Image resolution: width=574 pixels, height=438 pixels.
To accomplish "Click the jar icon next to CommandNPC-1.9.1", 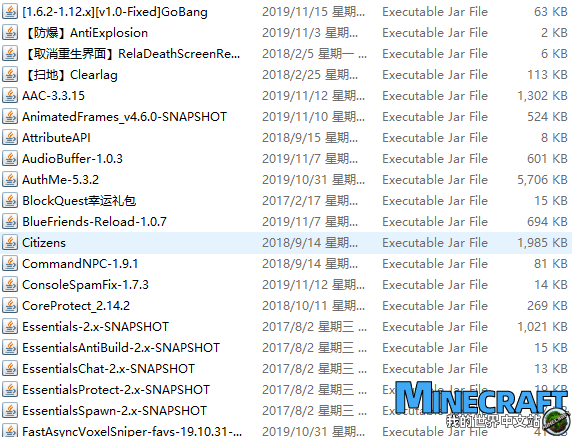I will 10,264.
